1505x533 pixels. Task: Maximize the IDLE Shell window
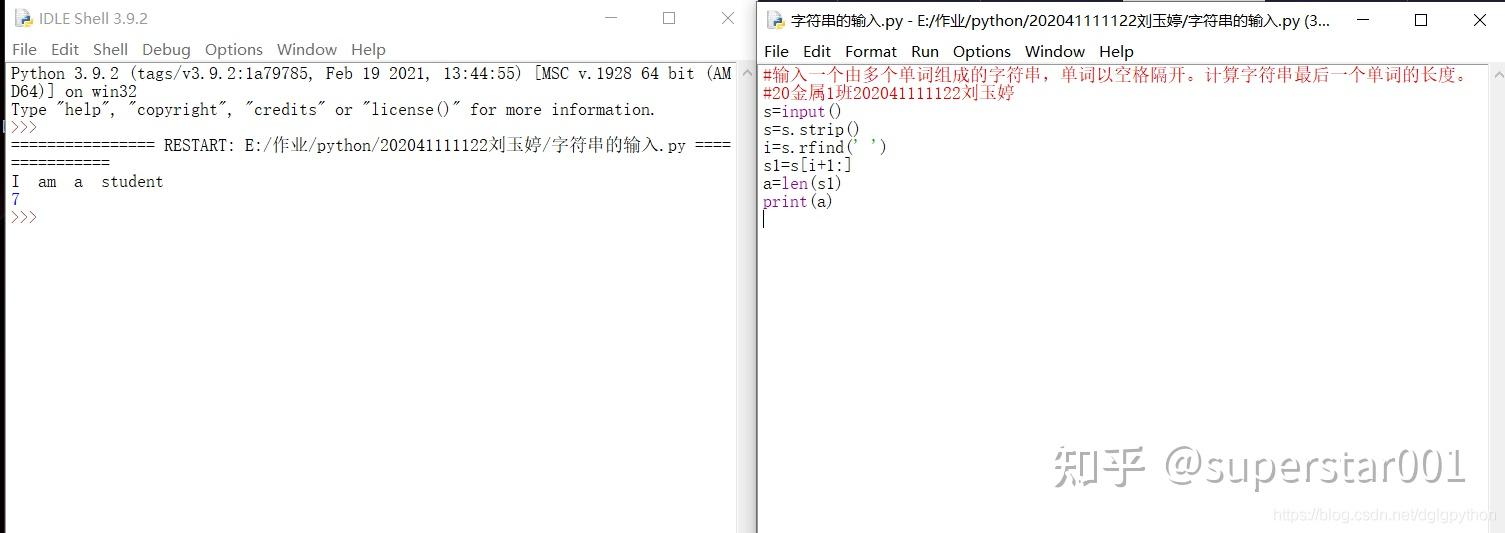(669, 18)
